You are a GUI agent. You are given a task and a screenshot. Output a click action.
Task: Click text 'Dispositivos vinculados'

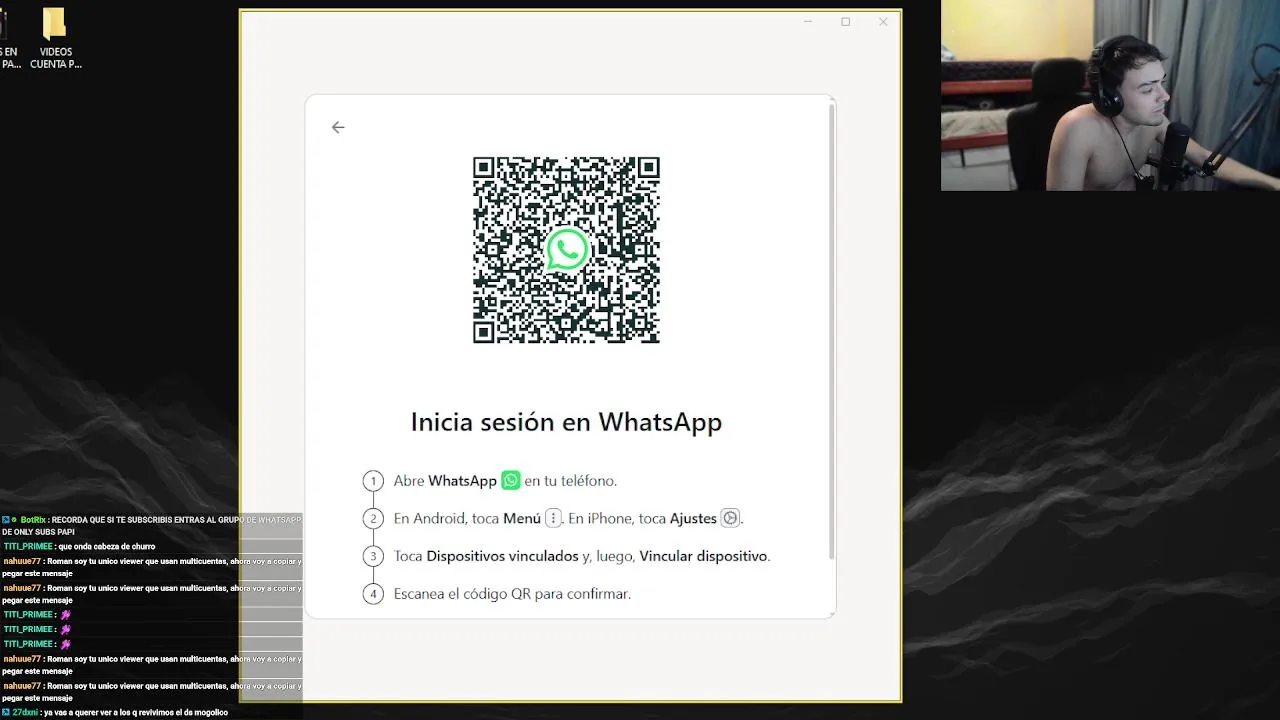click(502, 556)
